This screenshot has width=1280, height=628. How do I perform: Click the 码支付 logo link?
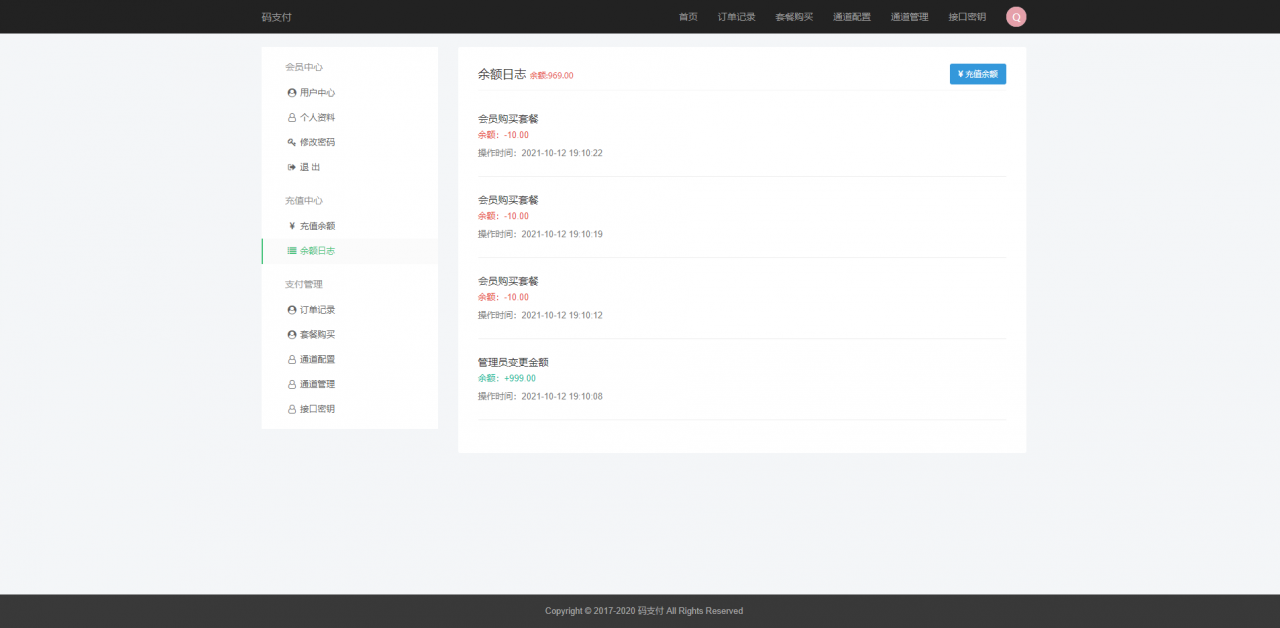click(277, 16)
